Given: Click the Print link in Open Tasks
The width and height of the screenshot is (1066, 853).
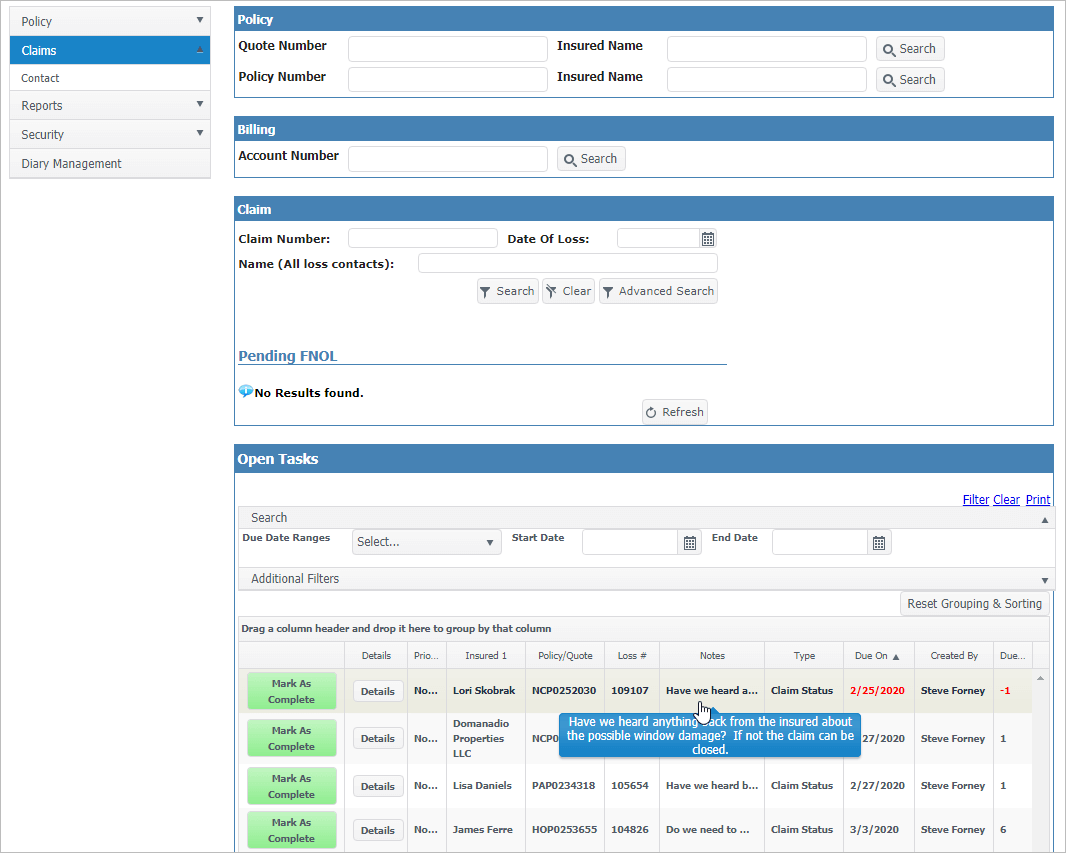Looking at the screenshot, I should [1038, 500].
